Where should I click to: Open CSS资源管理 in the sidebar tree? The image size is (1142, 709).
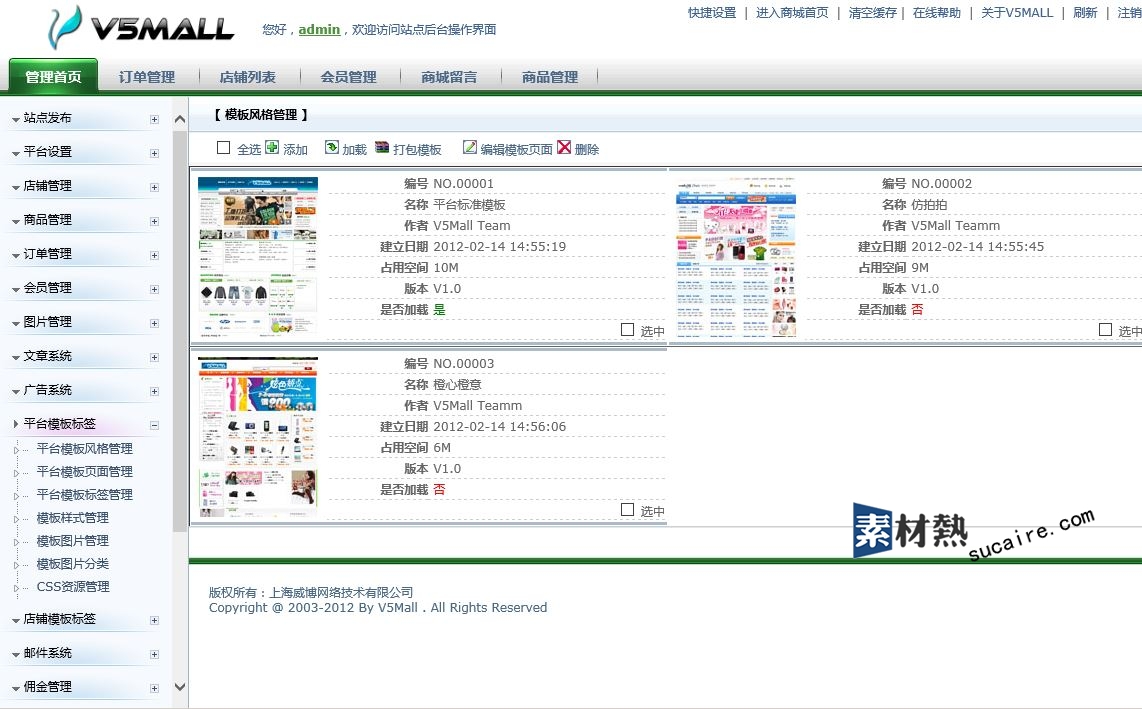(73, 587)
